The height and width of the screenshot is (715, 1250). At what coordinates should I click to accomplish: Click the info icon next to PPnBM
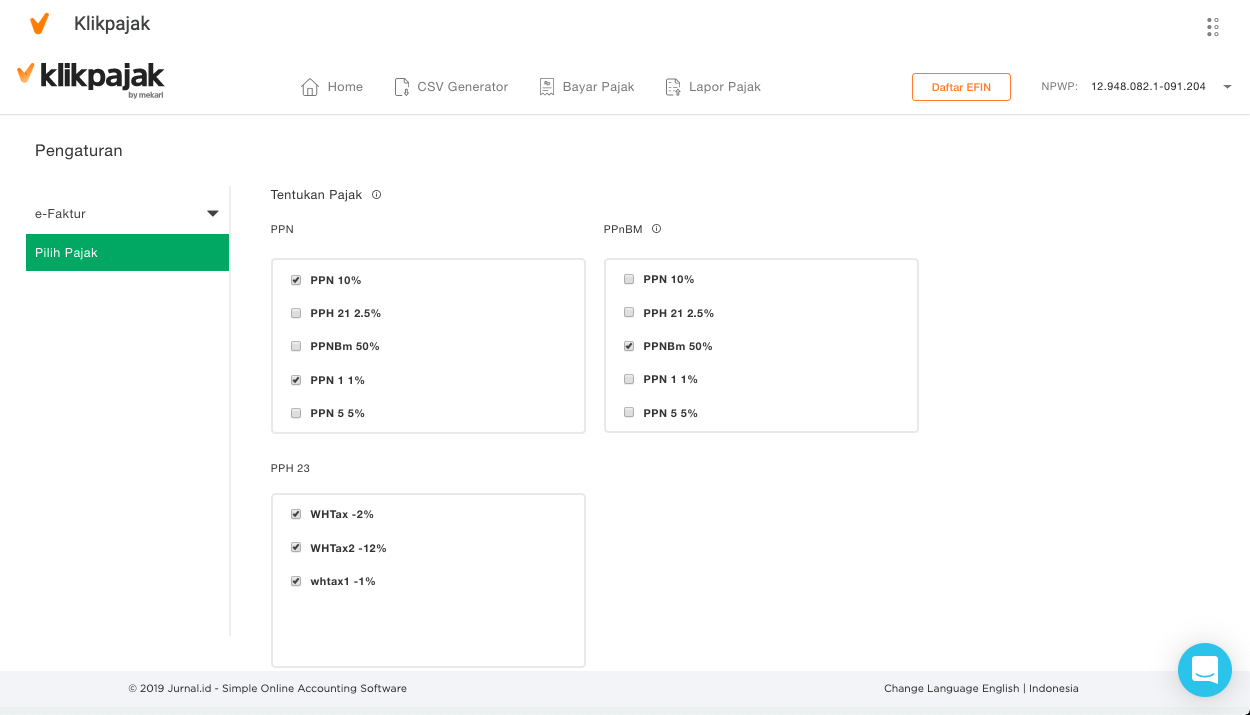[x=657, y=229]
